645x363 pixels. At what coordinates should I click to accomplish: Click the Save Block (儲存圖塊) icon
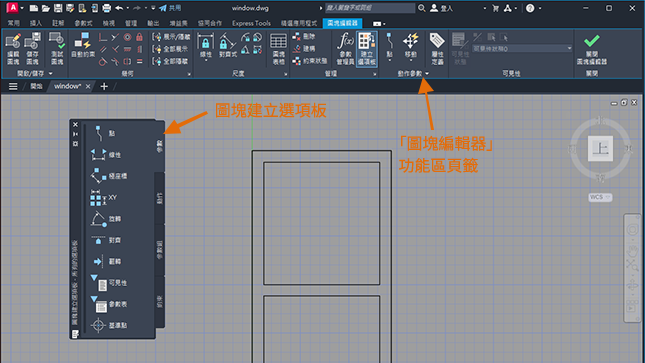click(32, 49)
